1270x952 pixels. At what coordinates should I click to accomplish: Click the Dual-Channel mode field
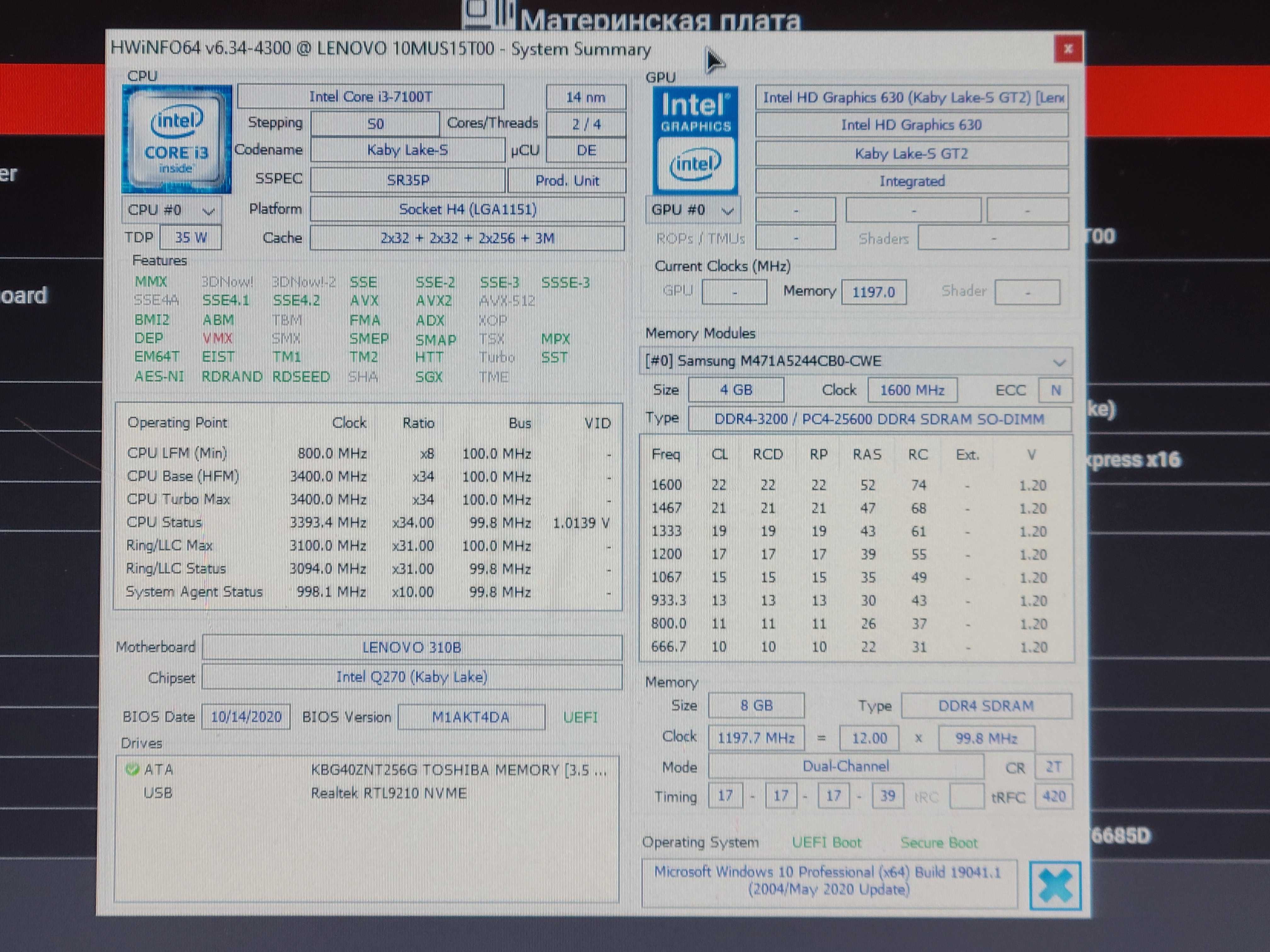tap(846, 767)
